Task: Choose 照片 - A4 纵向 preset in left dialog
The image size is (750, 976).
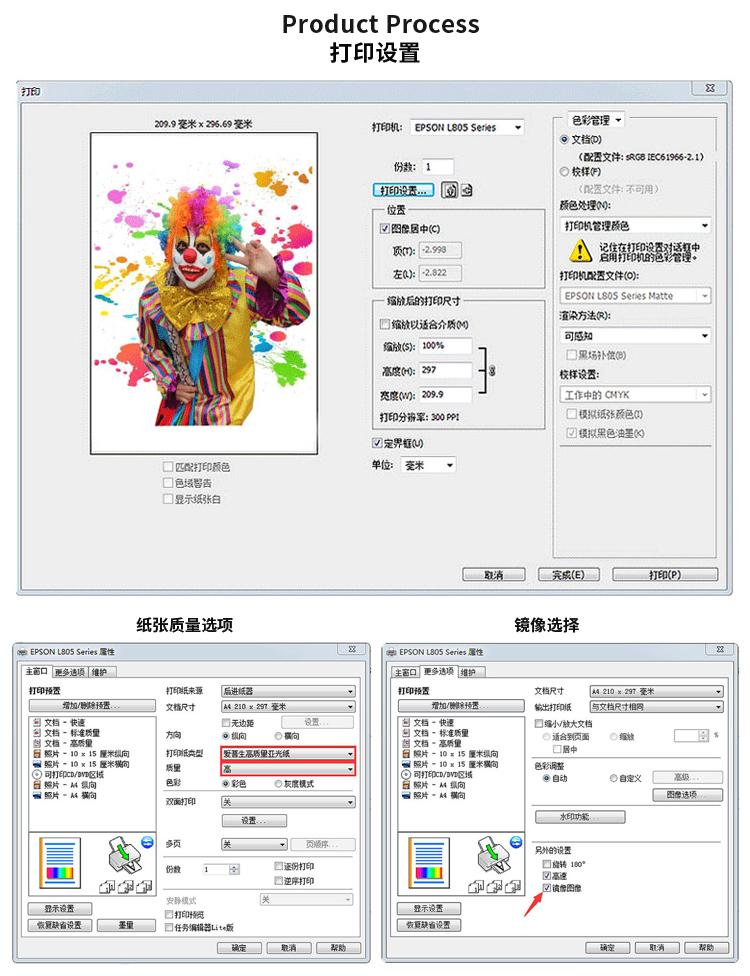Action: [70, 786]
